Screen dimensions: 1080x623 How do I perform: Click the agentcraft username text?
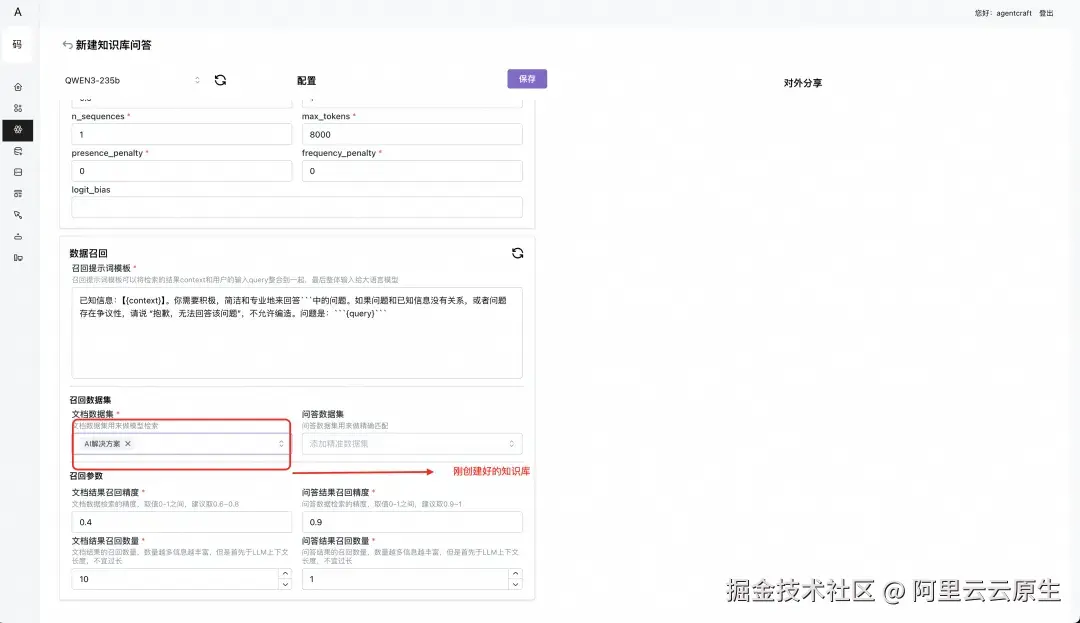1014,13
